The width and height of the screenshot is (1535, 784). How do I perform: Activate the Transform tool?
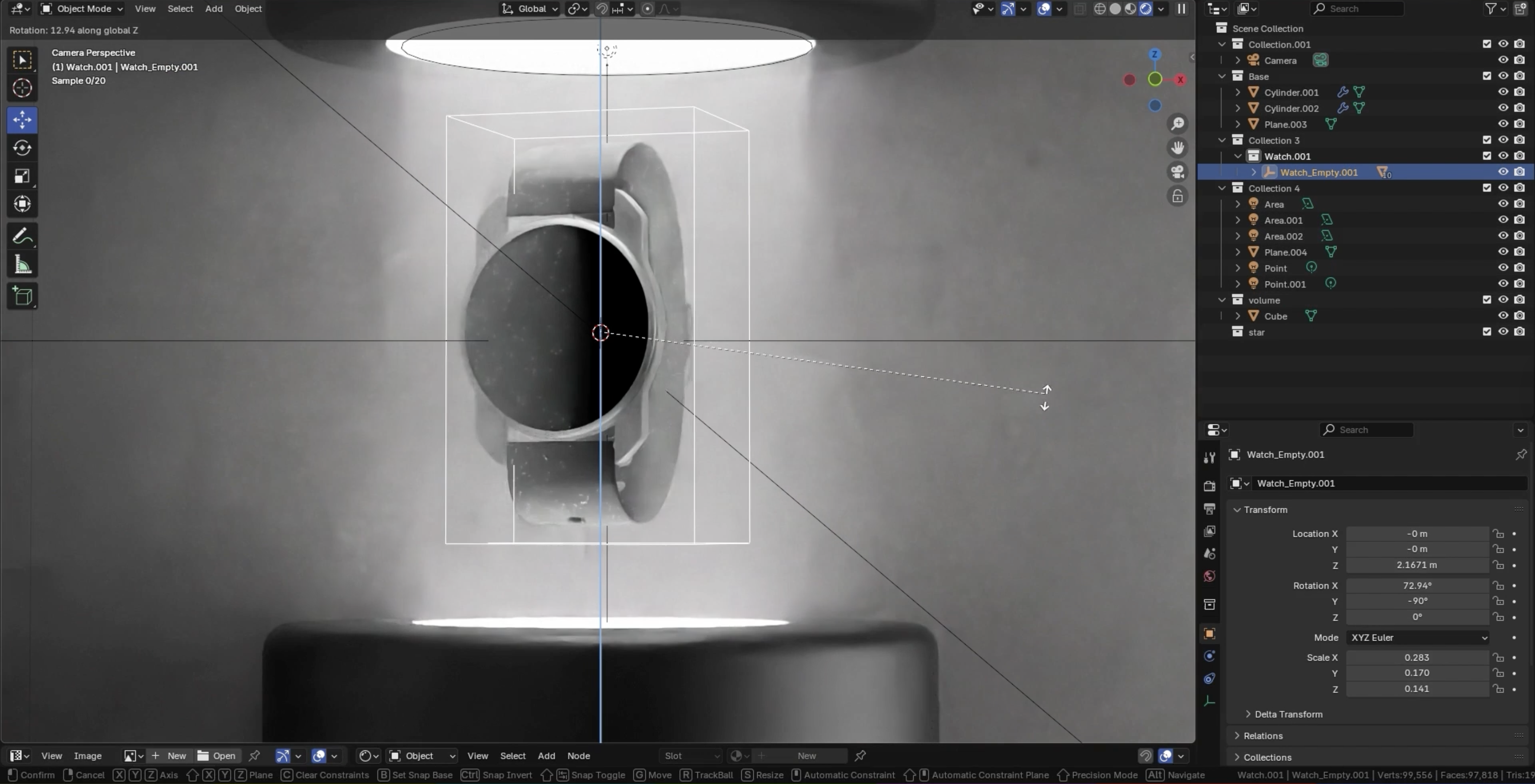click(22, 204)
